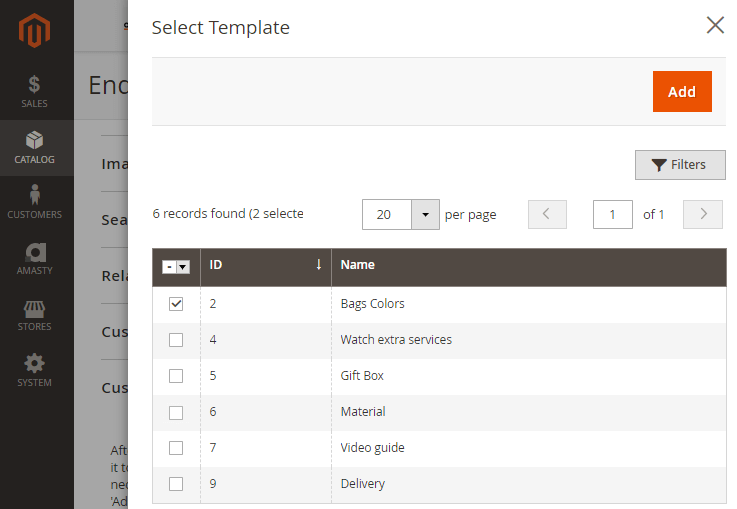Expand the per page dropdown arrow

tap(425, 214)
